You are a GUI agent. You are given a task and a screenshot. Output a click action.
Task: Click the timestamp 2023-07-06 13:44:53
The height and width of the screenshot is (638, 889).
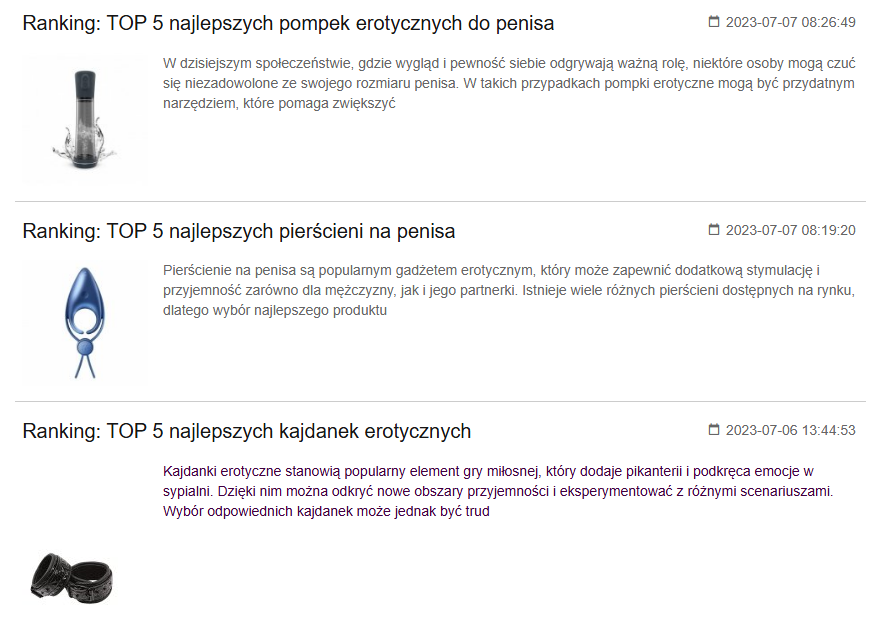790,430
